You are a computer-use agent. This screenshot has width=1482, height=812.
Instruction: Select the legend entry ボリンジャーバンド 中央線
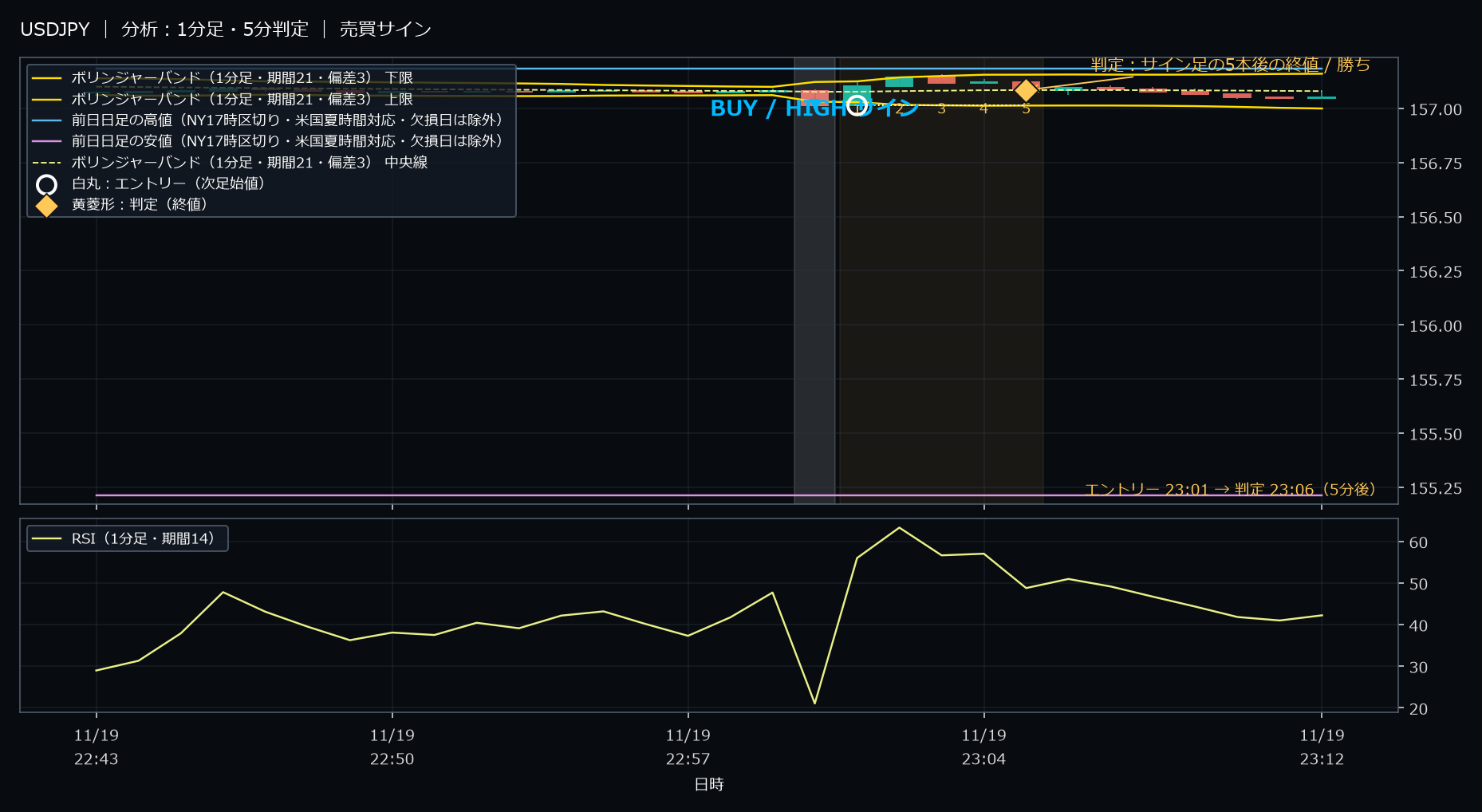230,163
